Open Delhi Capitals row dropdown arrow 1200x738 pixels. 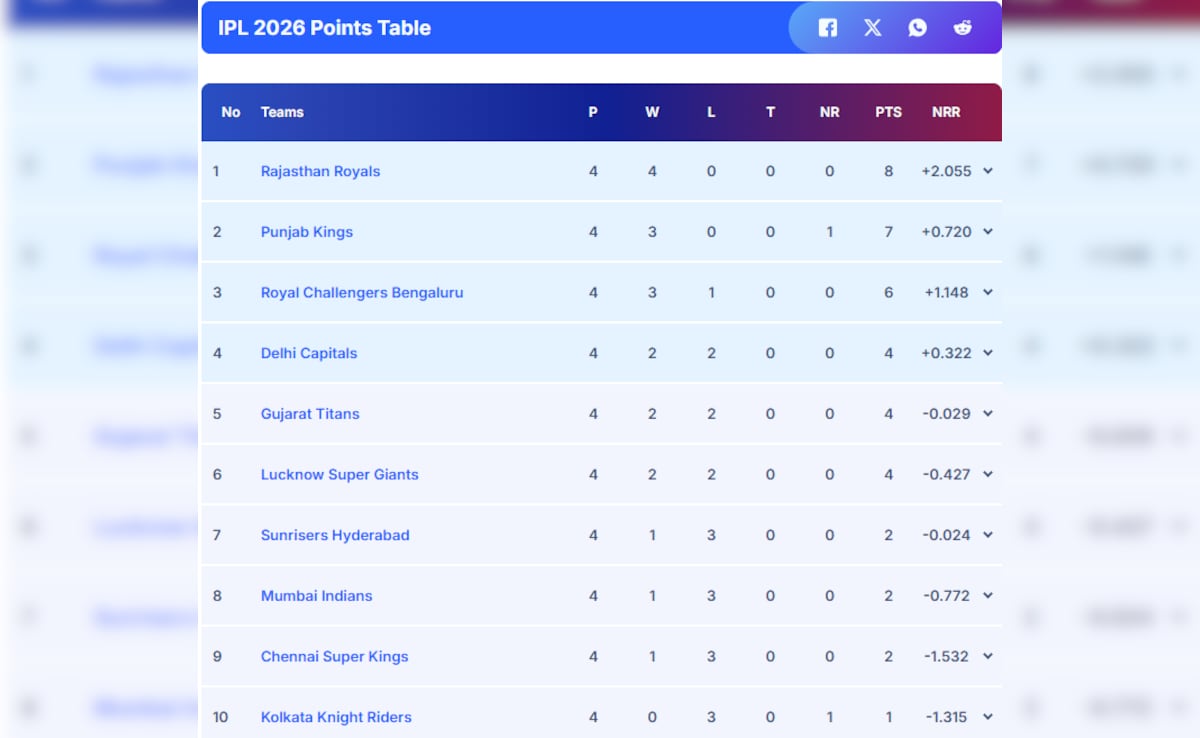(988, 353)
